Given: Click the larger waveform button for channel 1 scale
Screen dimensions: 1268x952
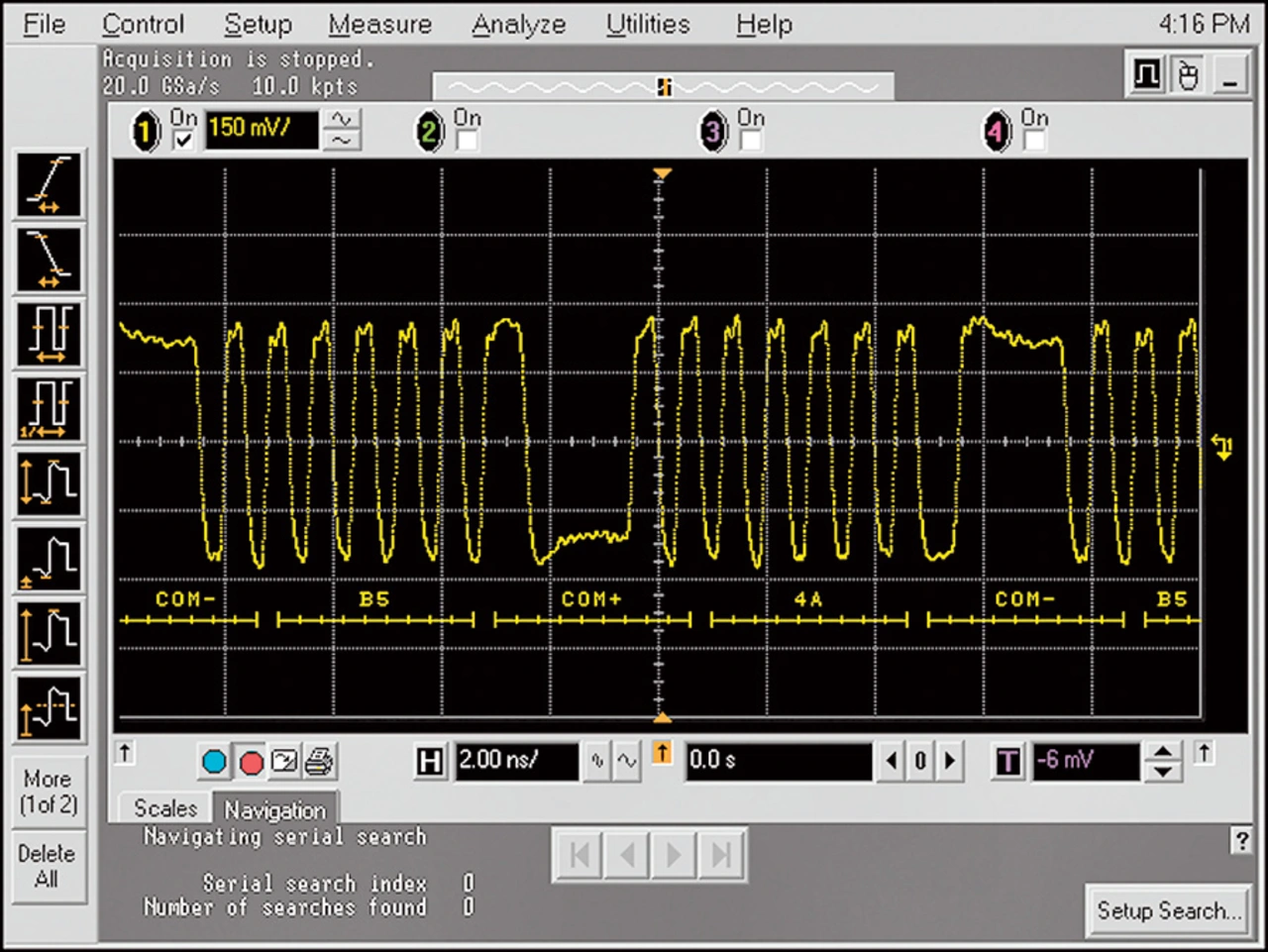Looking at the screenshot, I should click(x=342, y=120).
